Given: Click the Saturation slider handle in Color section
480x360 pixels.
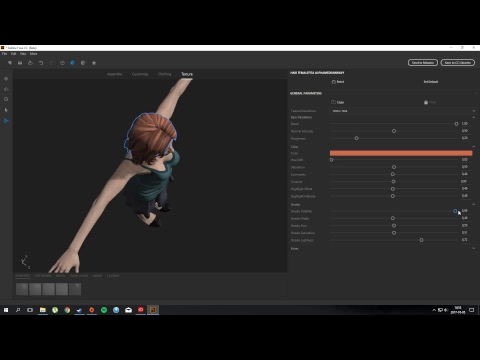Looking at the screenshot, I should [394, 167].
